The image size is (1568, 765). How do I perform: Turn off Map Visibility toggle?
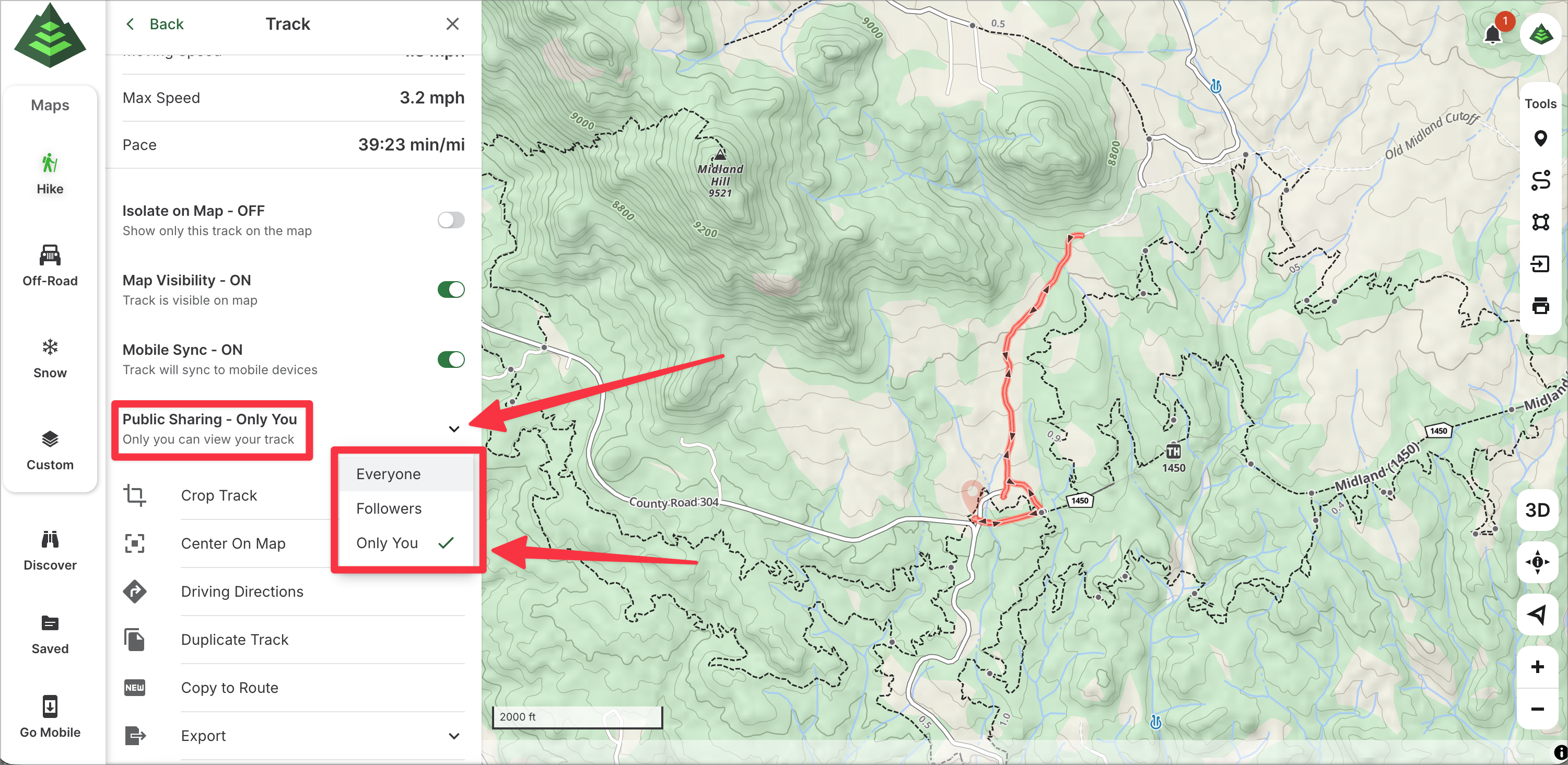pyautogui.click(x=450, y=289)
